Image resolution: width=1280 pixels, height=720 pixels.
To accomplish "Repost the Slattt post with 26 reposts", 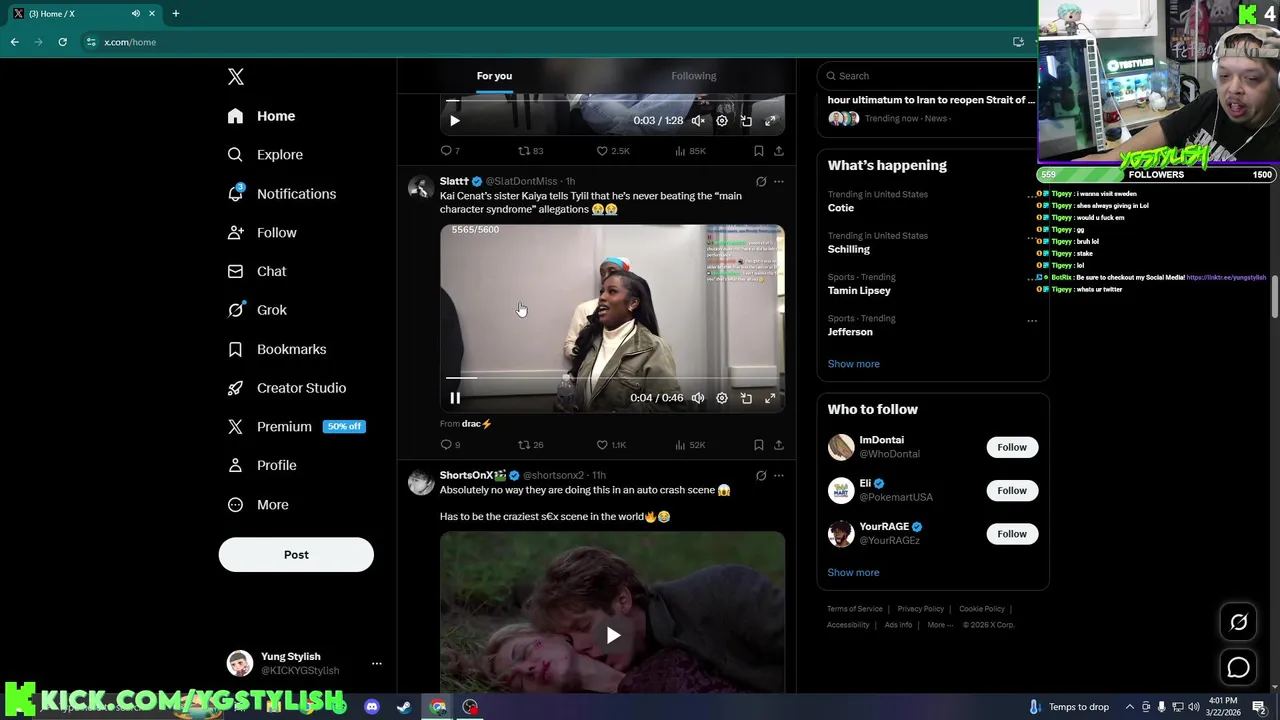I will (x=530, y=445).
